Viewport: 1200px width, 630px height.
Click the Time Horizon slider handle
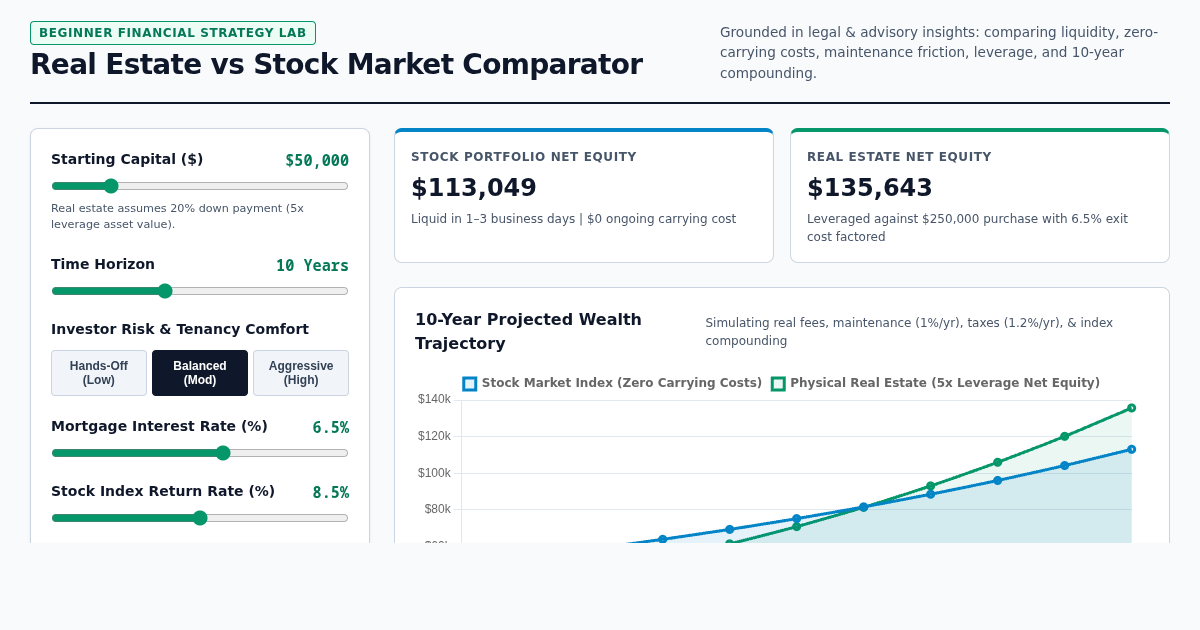(x=165, y=291)
